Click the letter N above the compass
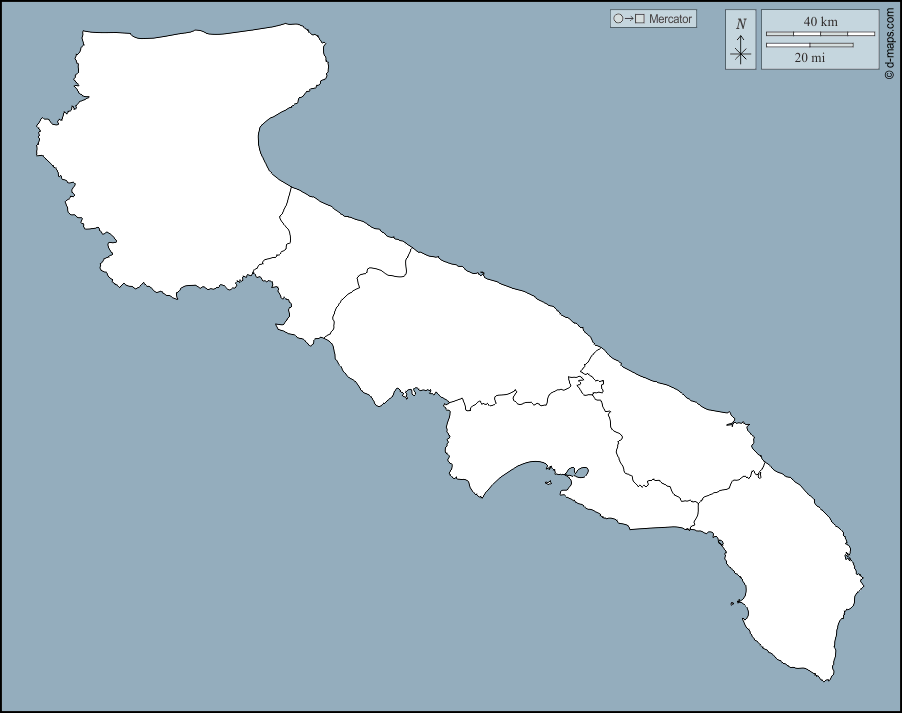This screenshot has width=902, height=713. (740, 24)
